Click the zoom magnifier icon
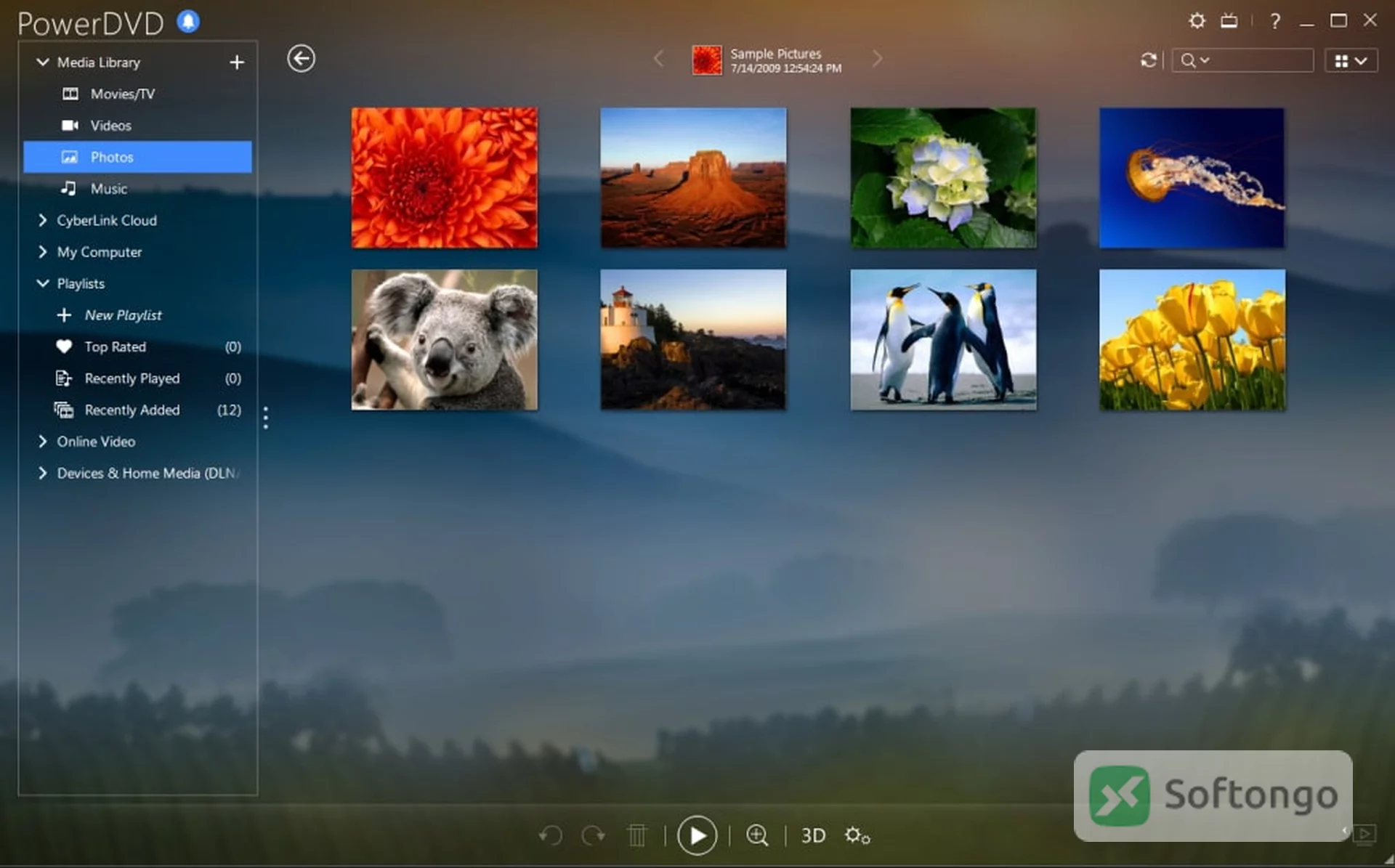Viewport: 1395px width, 868px height. [x=757, y=835]
